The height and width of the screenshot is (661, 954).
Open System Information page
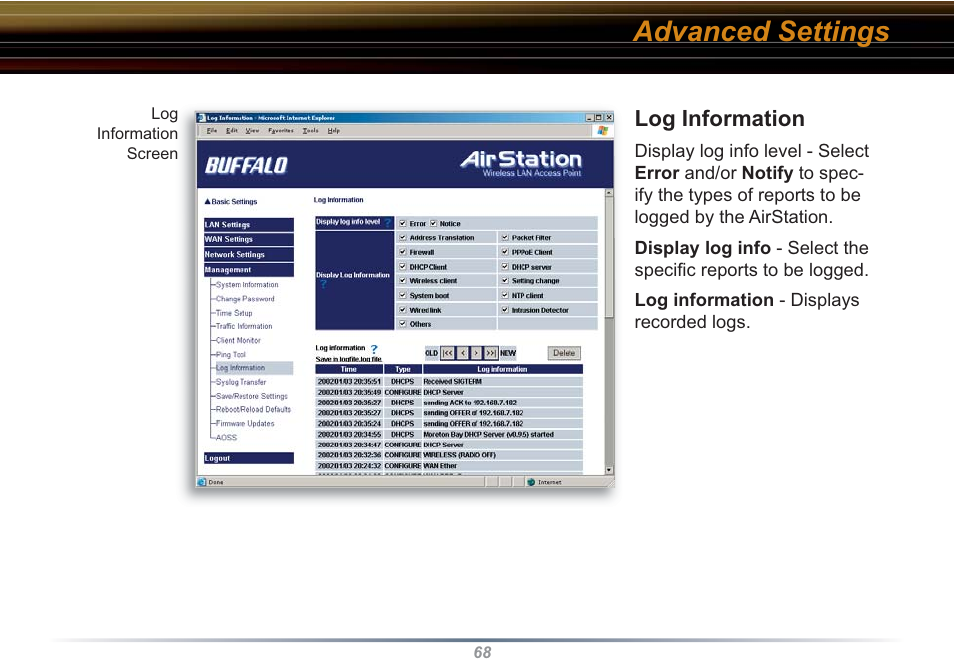click(x=247, y=285)
